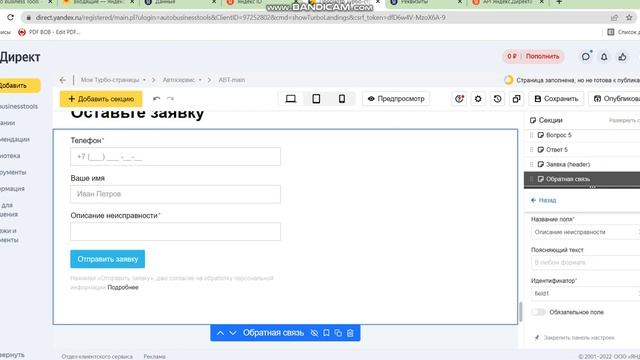Bookmark this page with star icon

coord(629,18)
